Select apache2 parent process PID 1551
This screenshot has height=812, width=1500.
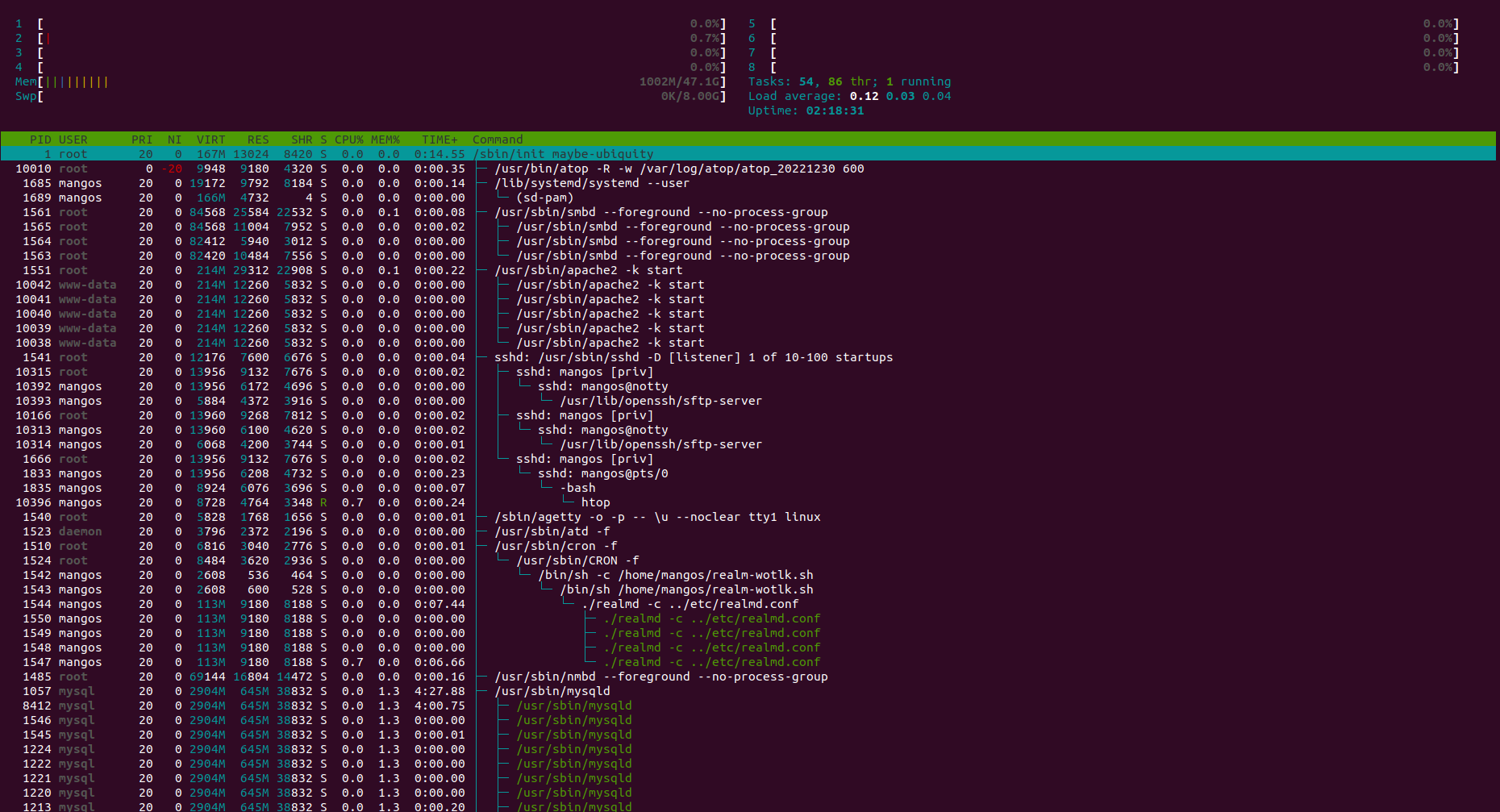tap(748, 270)
